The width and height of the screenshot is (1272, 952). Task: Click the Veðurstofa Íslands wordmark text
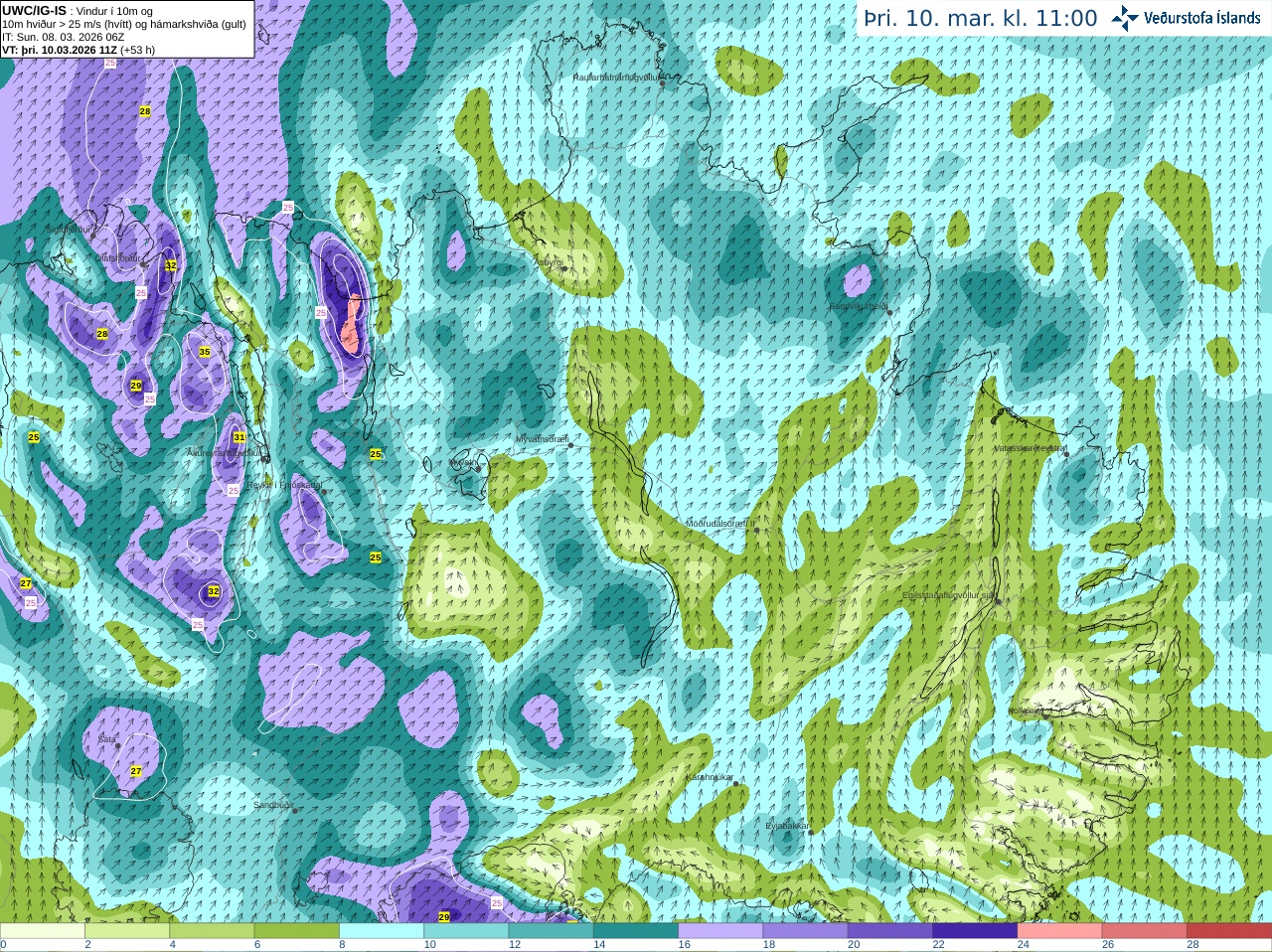[x=1202, y=18]
